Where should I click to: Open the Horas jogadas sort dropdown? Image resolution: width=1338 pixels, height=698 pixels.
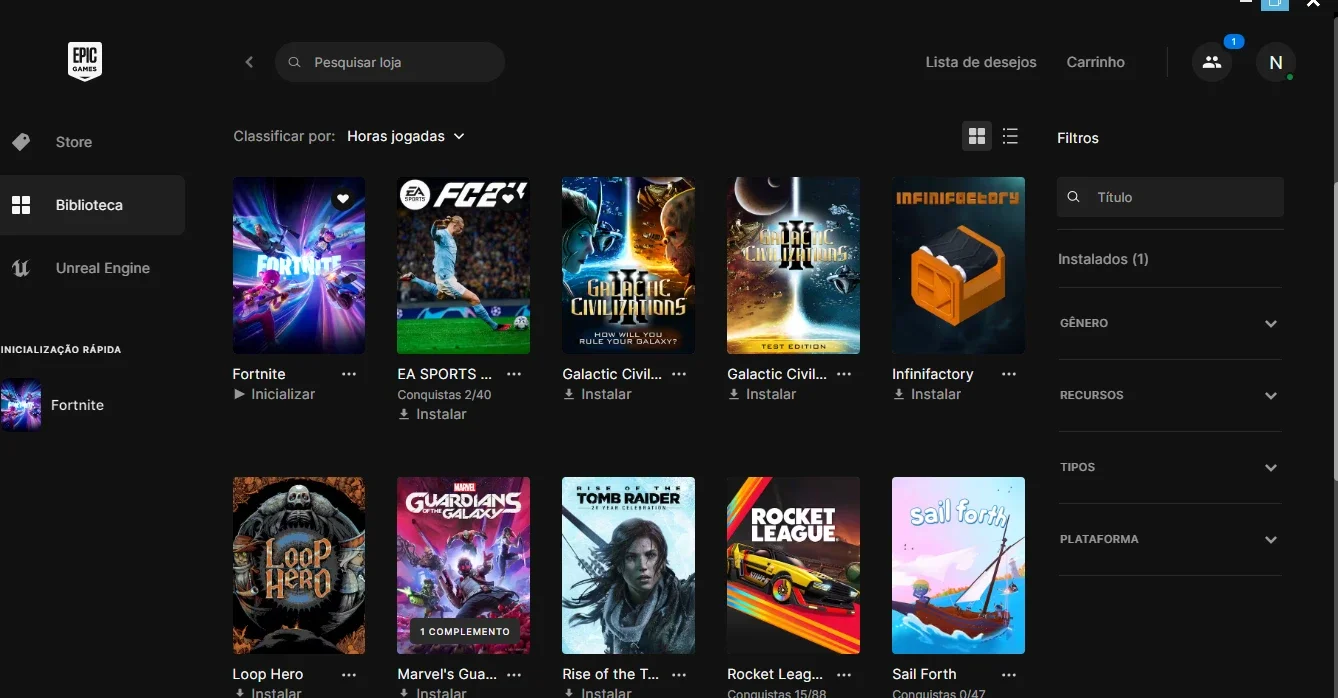(406, 136)
